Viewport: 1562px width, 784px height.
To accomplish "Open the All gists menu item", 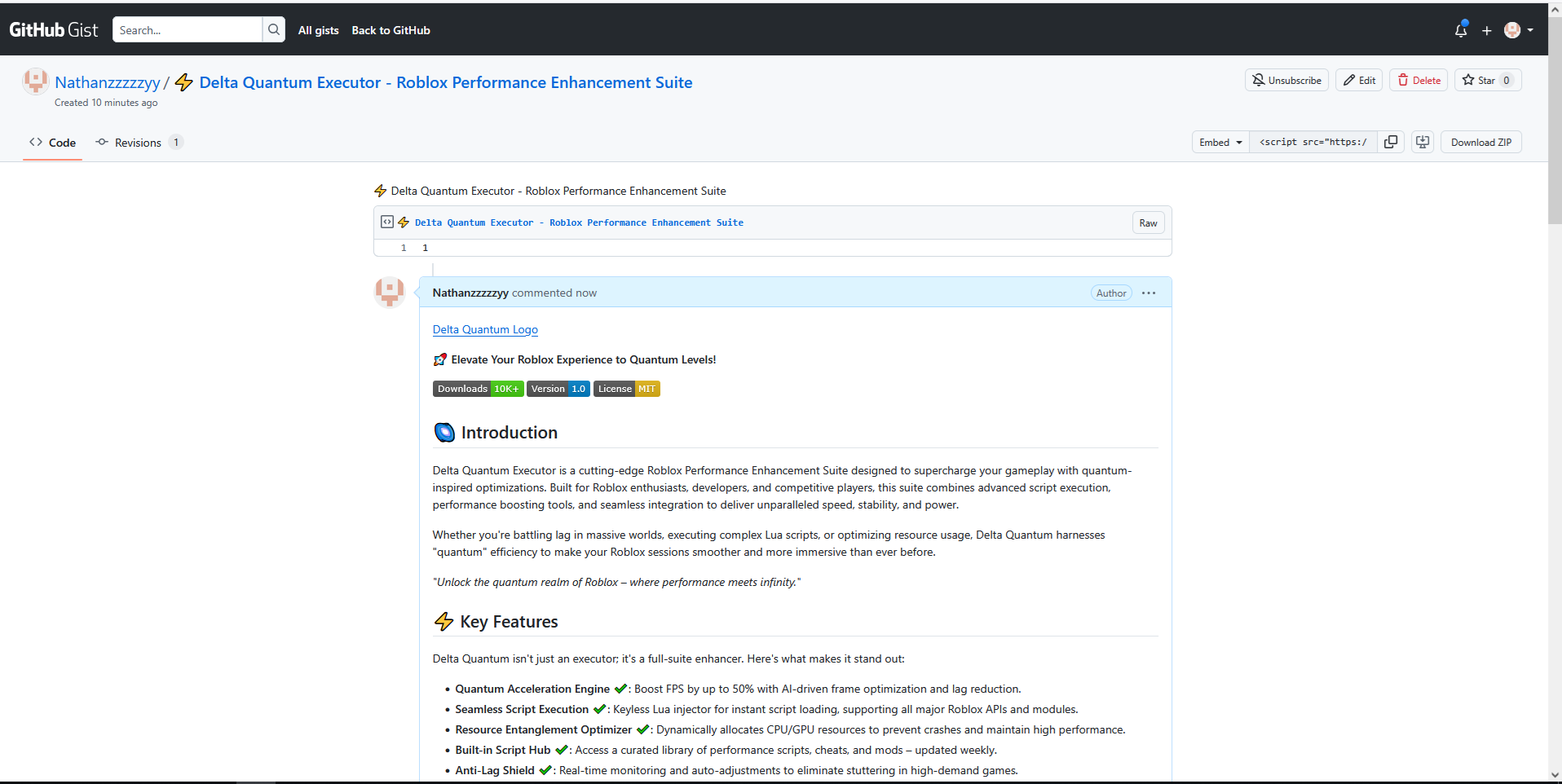I will click(318, 30).
